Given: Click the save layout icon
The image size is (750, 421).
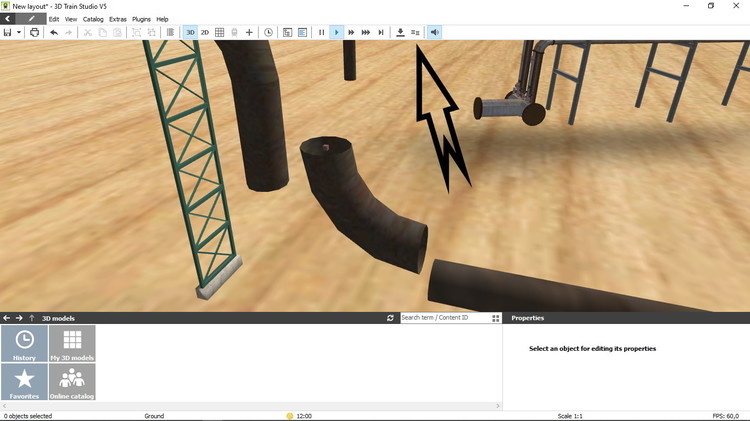Looking at the screenshot, I should click(x=7, y=32).
